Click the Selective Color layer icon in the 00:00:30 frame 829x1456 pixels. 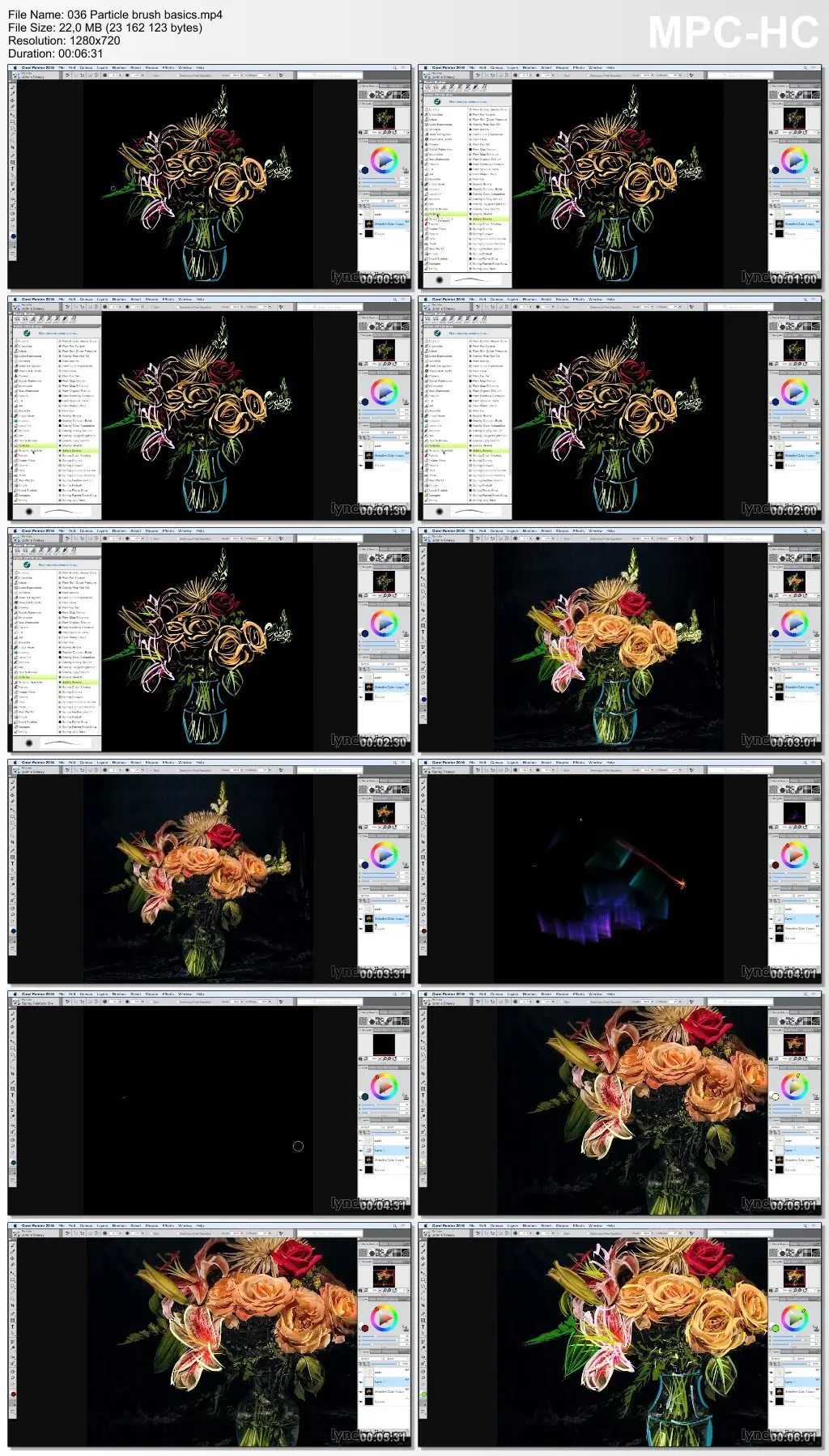[x=368, y=224]
